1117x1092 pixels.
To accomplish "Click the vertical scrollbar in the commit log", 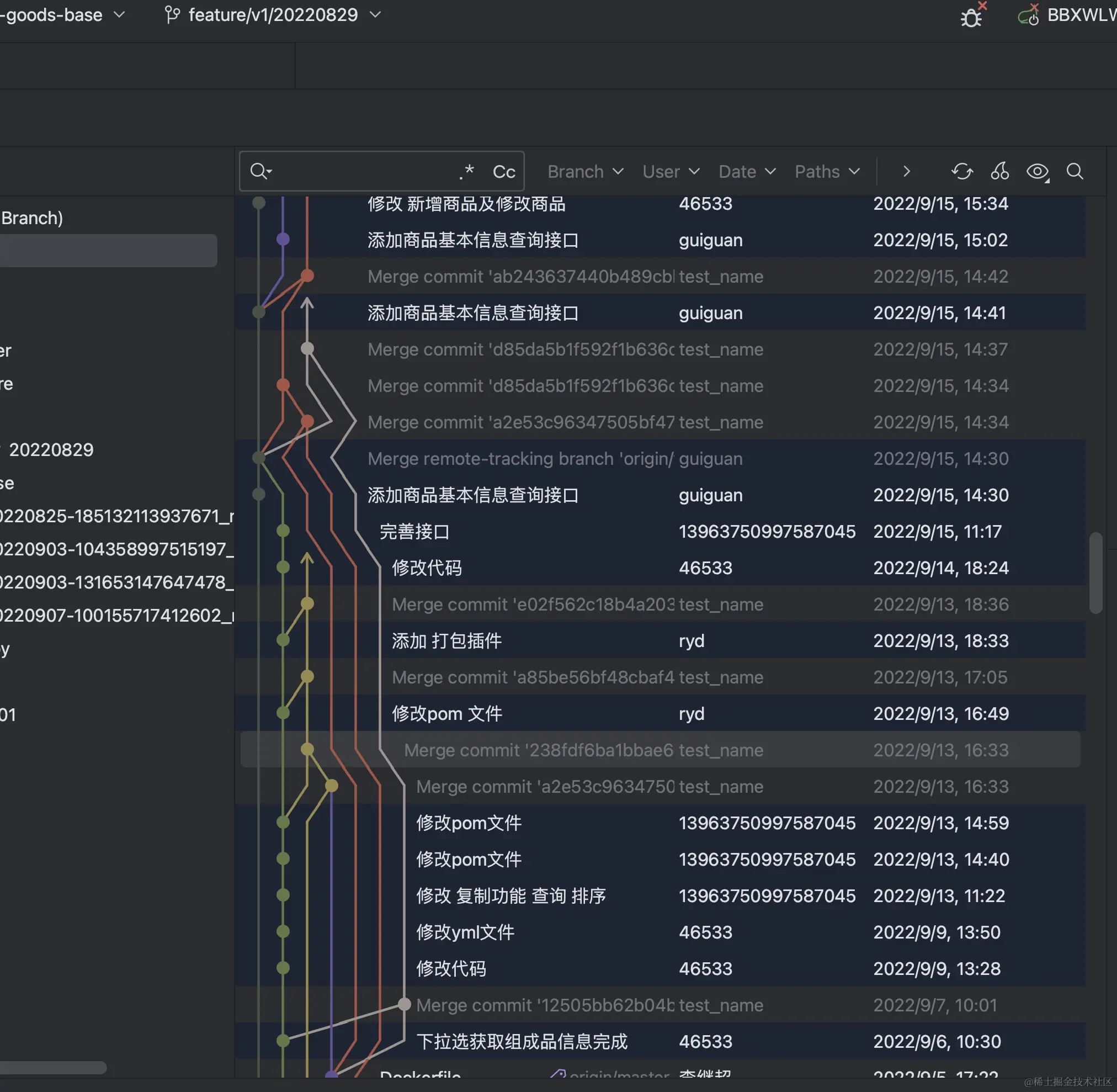I will tap(1095, 573).
